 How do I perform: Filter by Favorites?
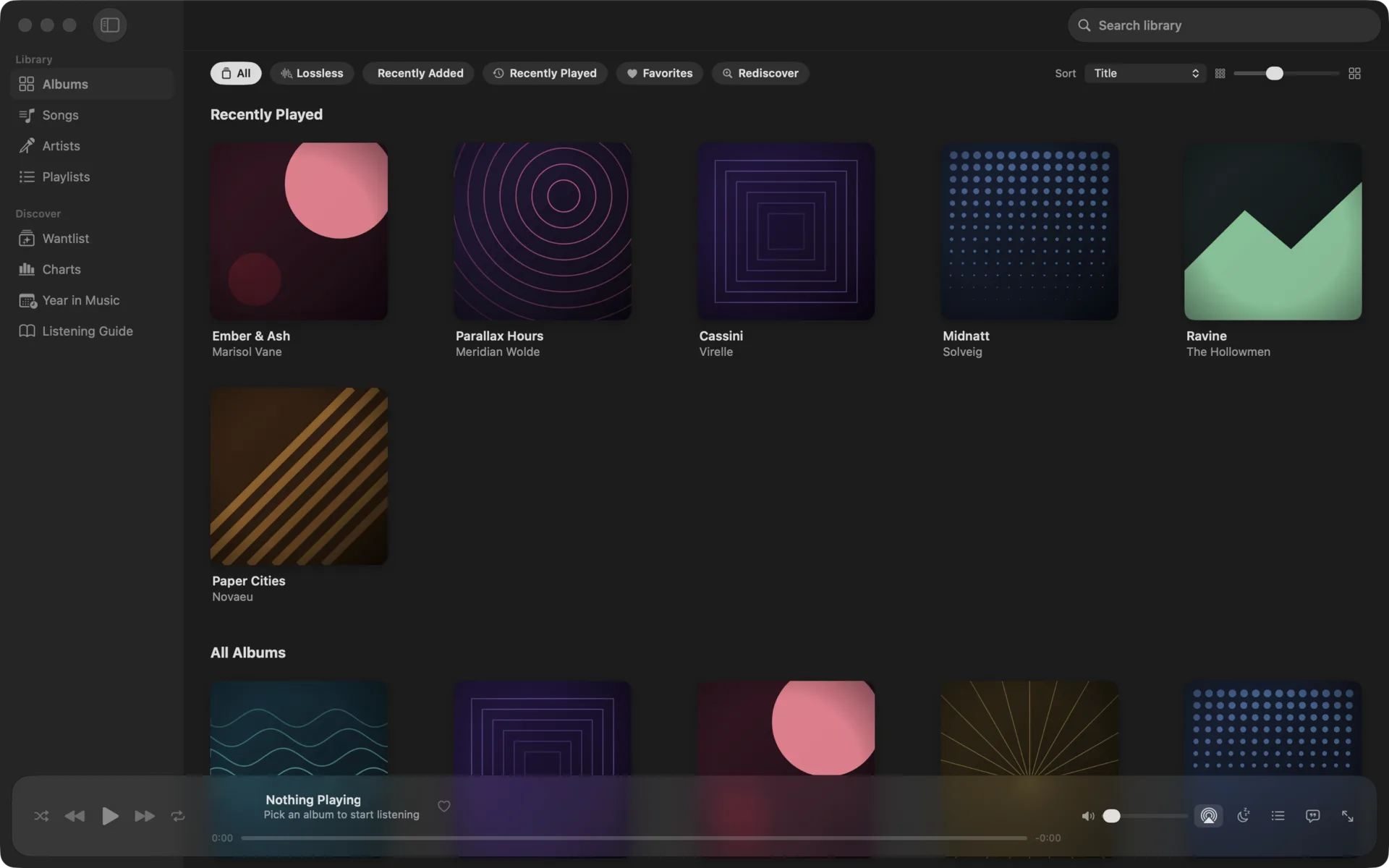[x=659, y=73]
